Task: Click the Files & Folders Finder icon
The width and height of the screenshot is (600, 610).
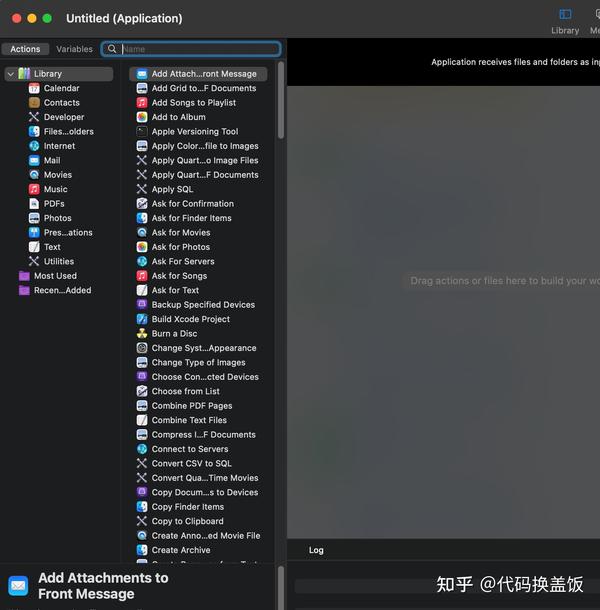Action: 34,131
